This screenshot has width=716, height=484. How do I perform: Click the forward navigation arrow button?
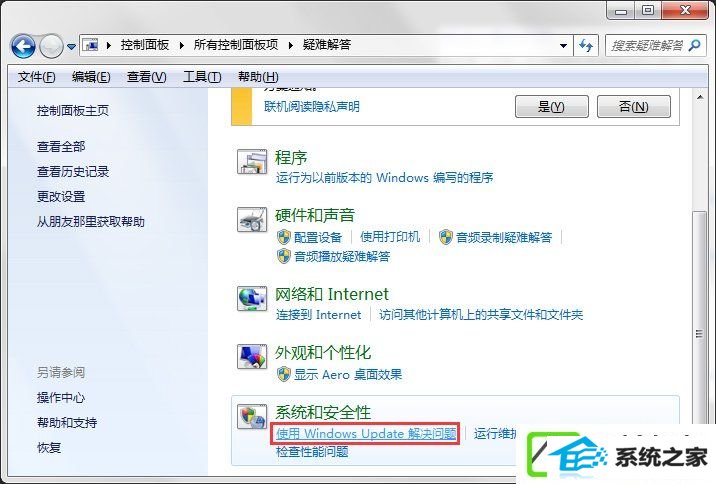click(51, 46)
